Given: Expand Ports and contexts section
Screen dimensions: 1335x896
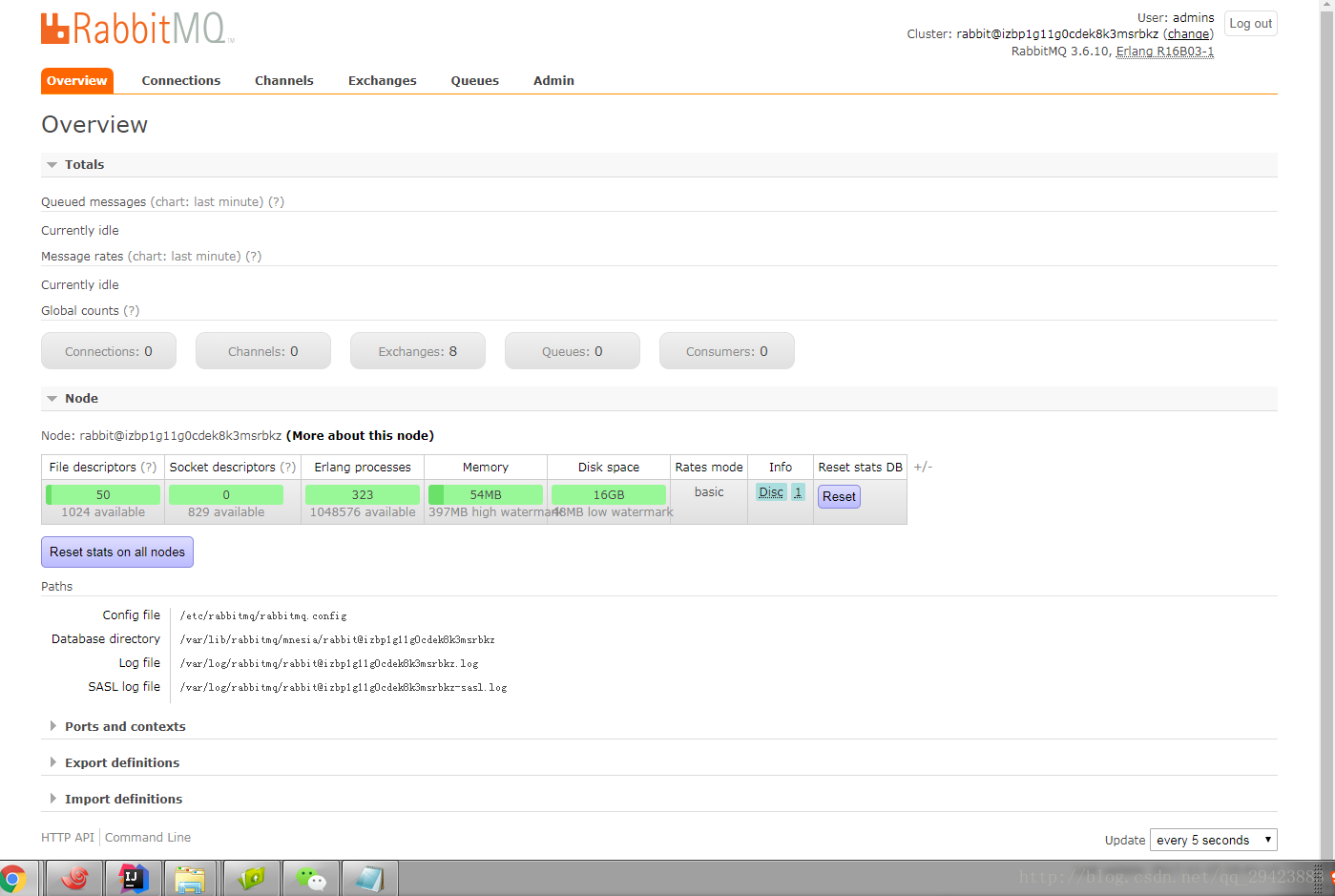Looking at the screenshot, I should [125, 727].
